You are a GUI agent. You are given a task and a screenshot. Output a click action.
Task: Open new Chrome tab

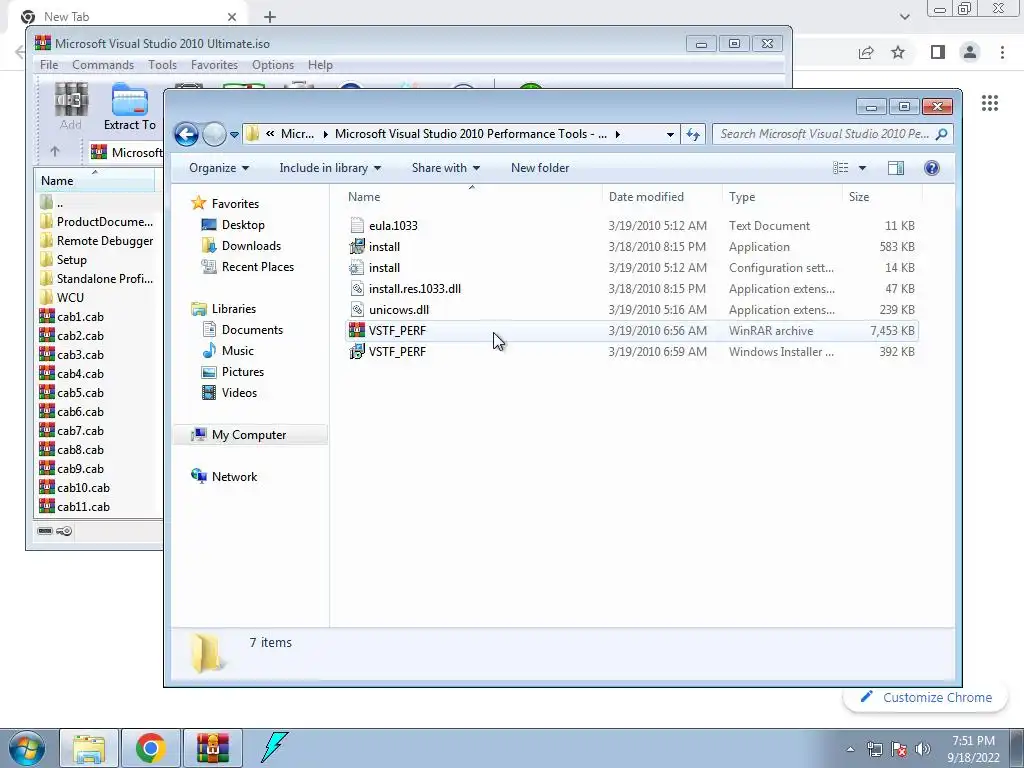270,17
